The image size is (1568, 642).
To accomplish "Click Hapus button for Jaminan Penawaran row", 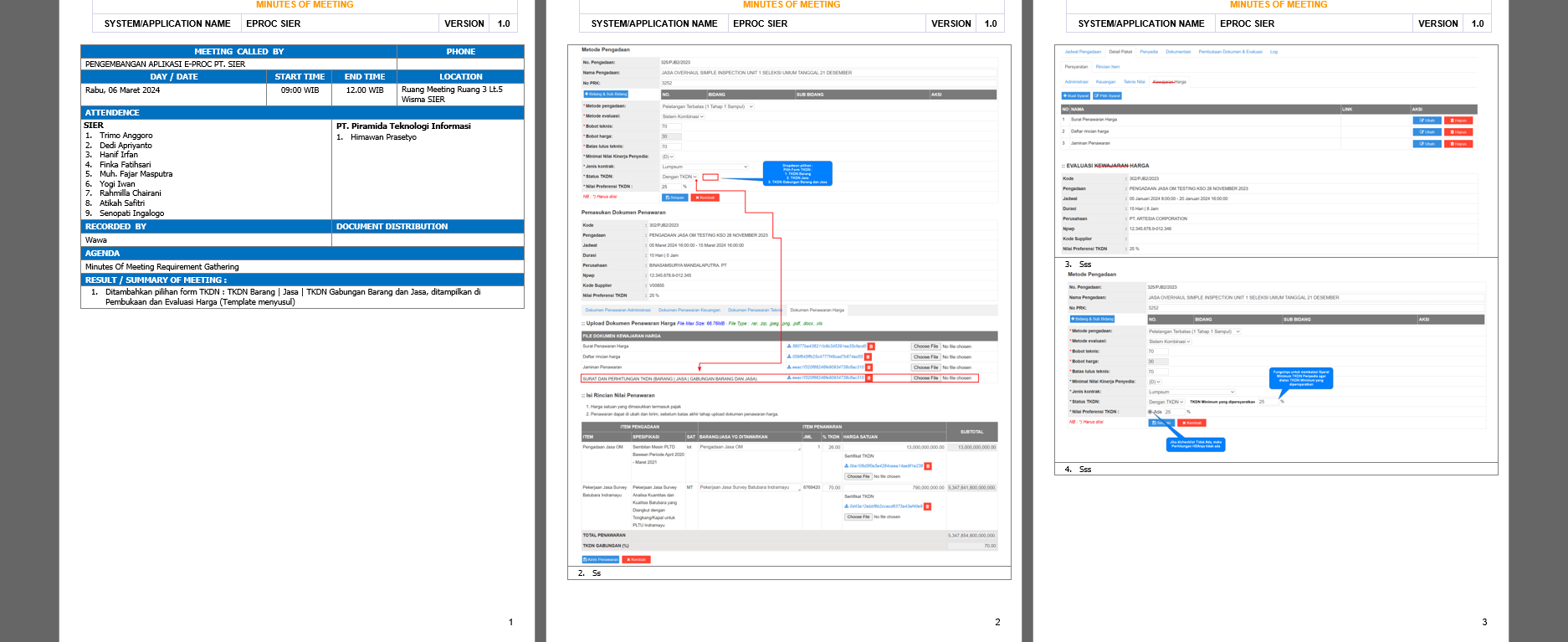I will (x=1458, y=144).
